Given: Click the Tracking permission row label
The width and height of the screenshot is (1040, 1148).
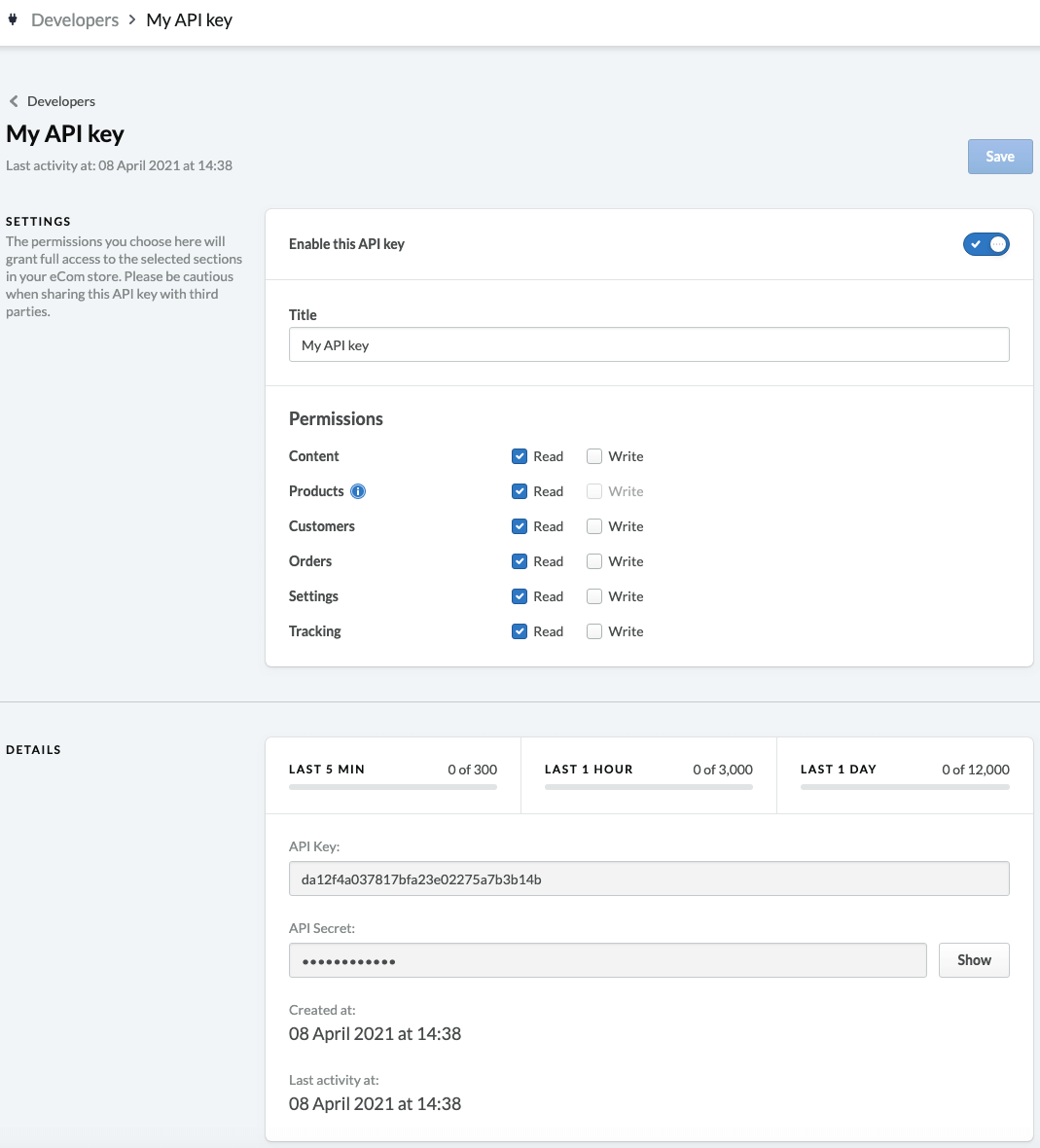Looking at the screenshot, I should pyautogui.click(x=314, y=631).
